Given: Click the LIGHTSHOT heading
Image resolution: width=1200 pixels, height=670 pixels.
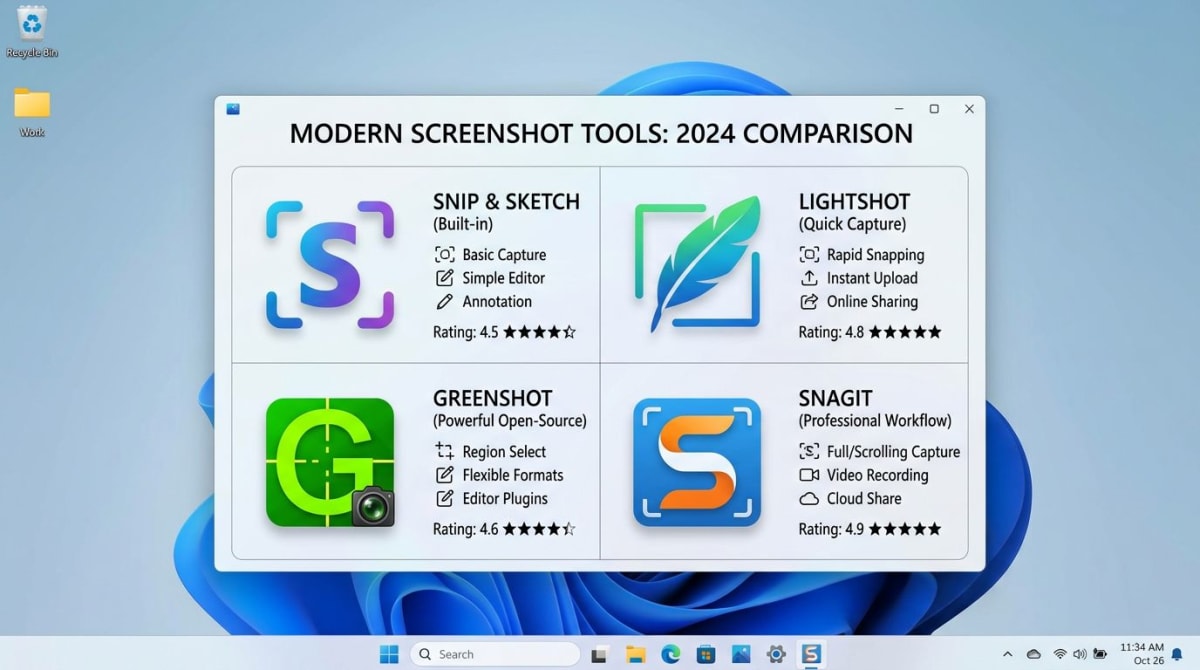Looking at the screenshot, I should click(x=855, y=201).
